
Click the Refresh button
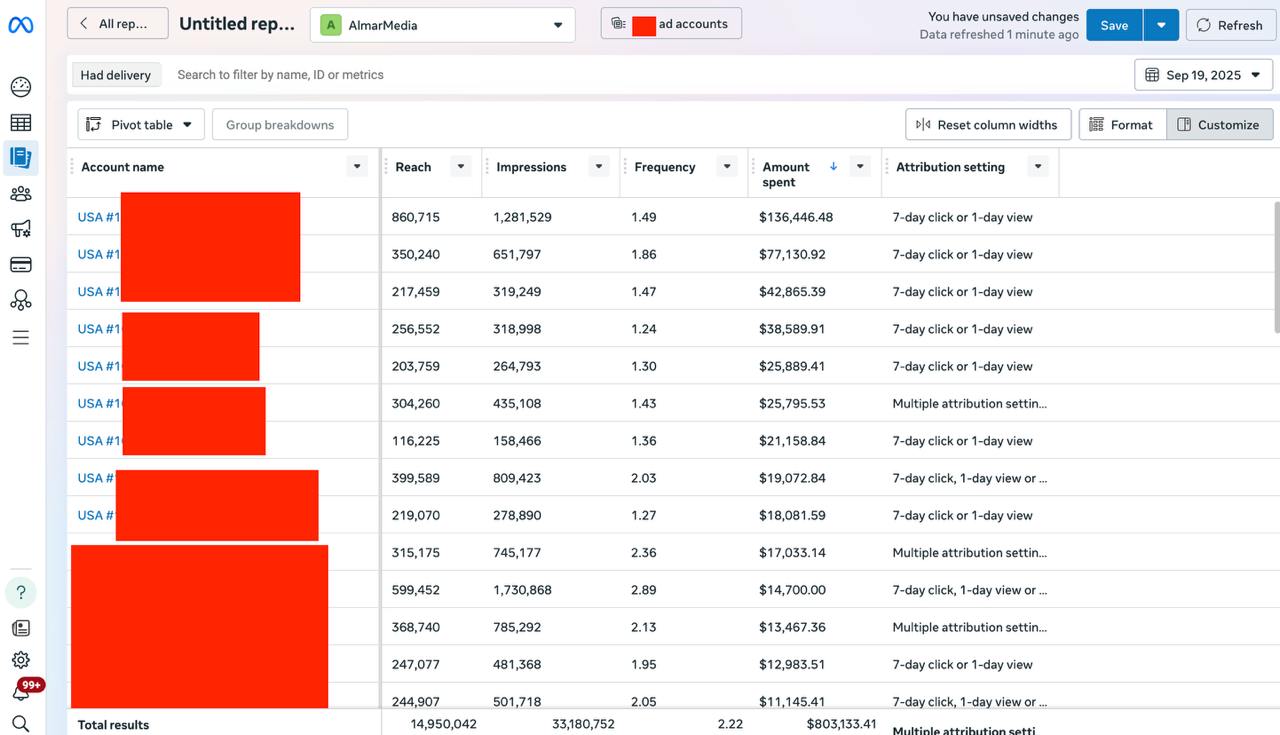pyautogui.click(x=1230, y=25)
